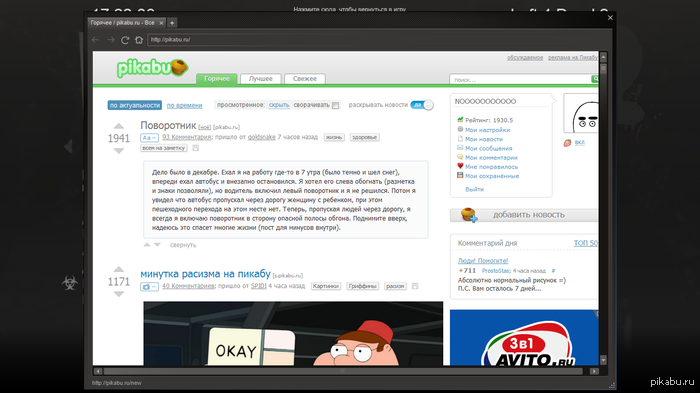700x393 pixels.
Task: Switch to the 'Свежее' tab
Action: point(305,79)
